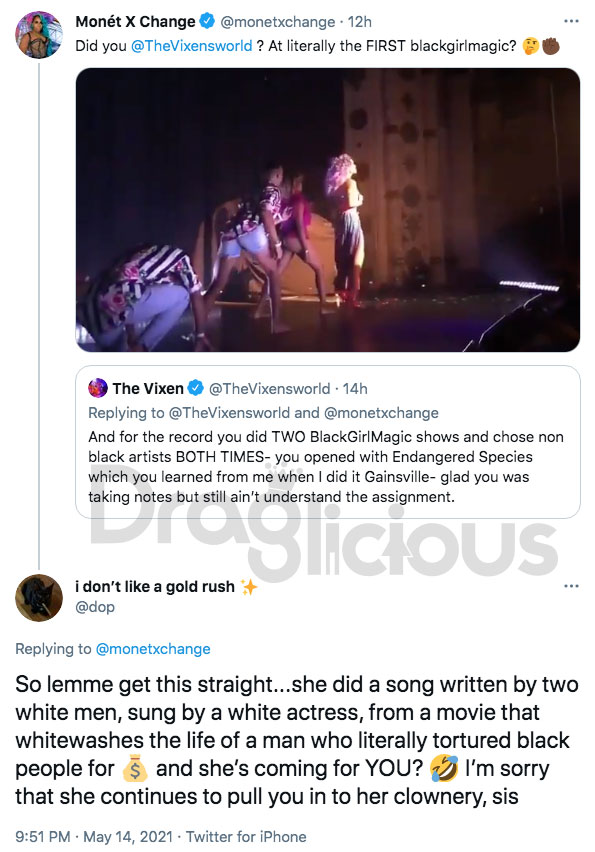Open The Vixen's quoted tweet card
Screen dimensions: 595x852
328,442
